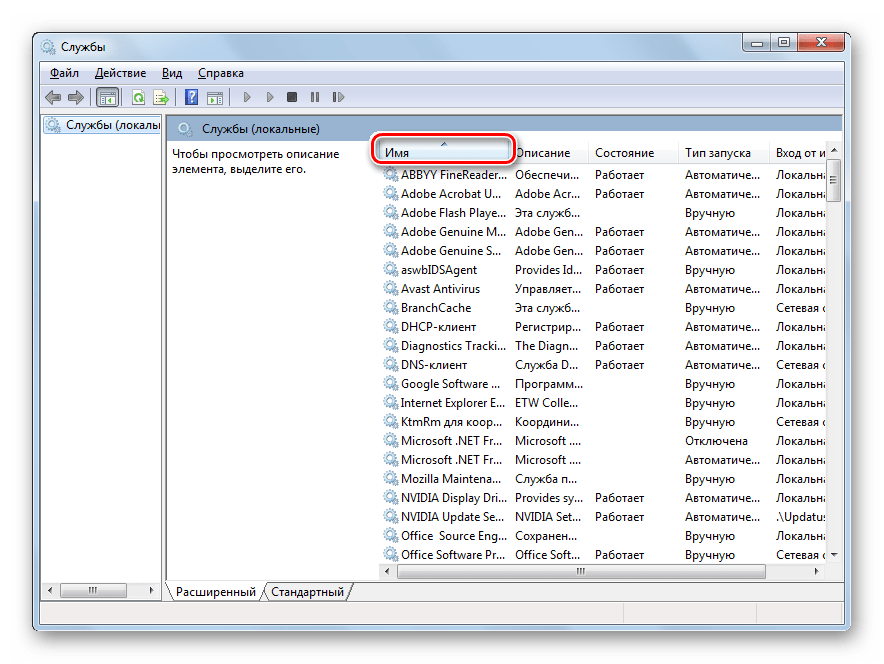Open the Файл menu
This screenshot has width=884, height=664.
point(64,73)
